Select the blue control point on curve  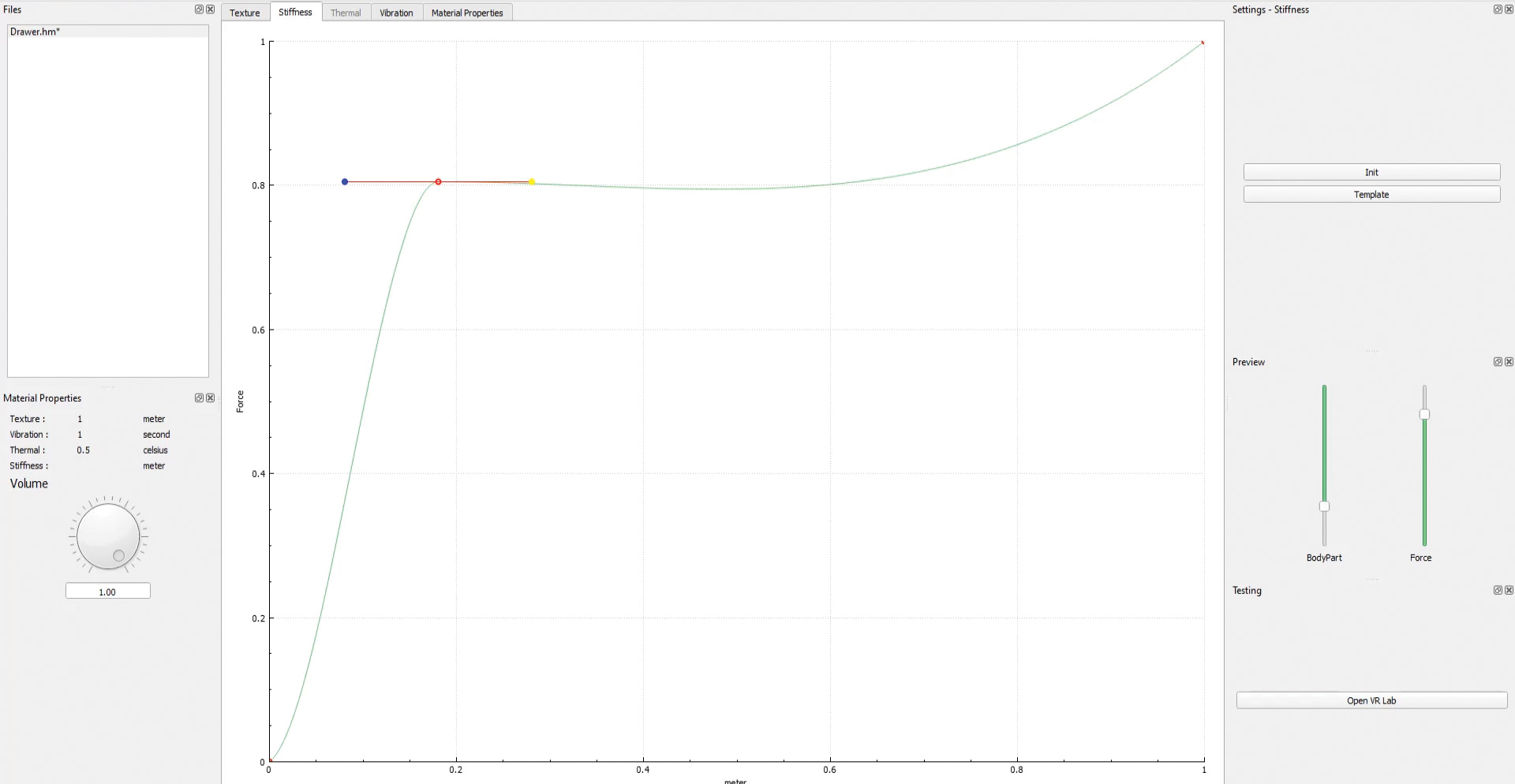point(345,181)
